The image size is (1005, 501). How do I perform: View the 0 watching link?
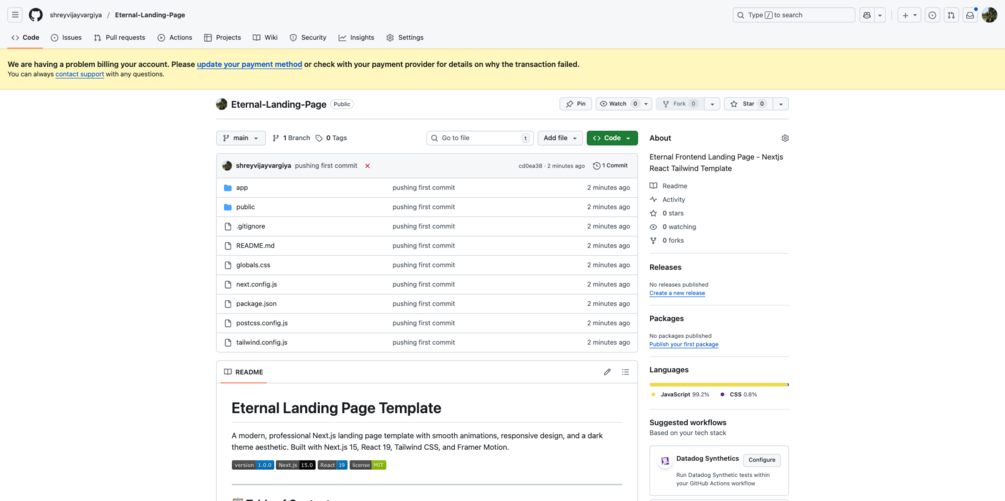click(x=672, y=227)
